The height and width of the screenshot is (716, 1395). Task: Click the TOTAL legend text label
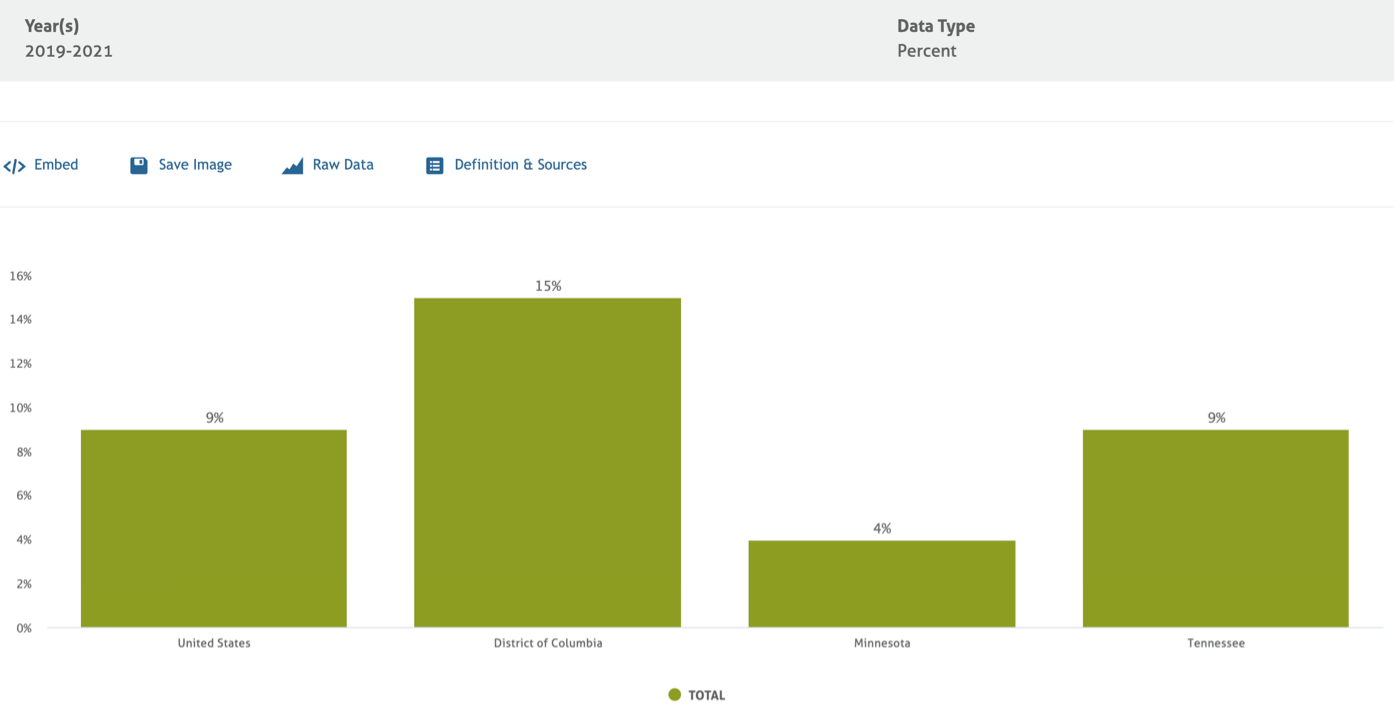pyautogui.click(x=707, y=695)
